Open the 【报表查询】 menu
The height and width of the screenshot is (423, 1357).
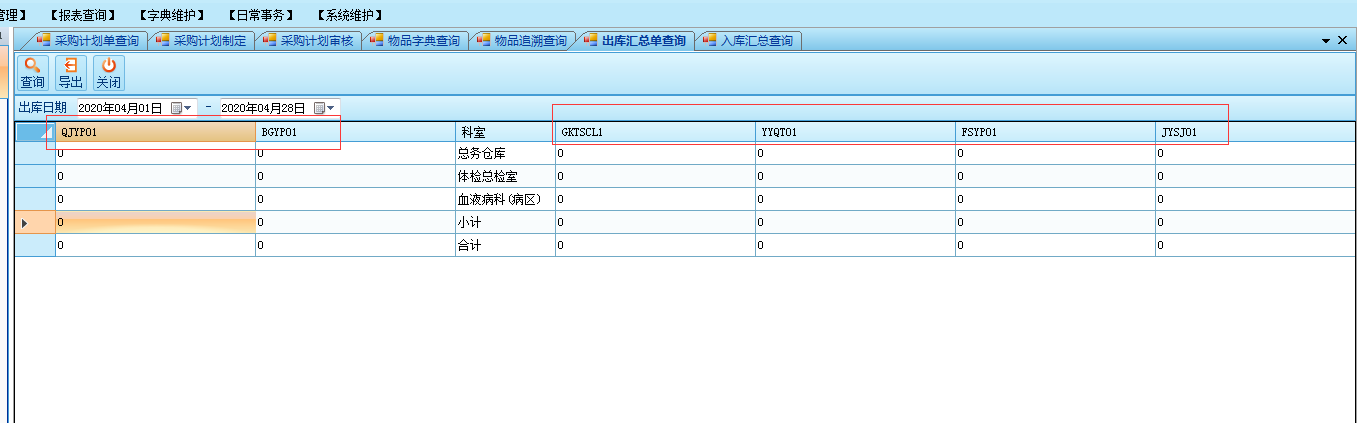[84, 15]
